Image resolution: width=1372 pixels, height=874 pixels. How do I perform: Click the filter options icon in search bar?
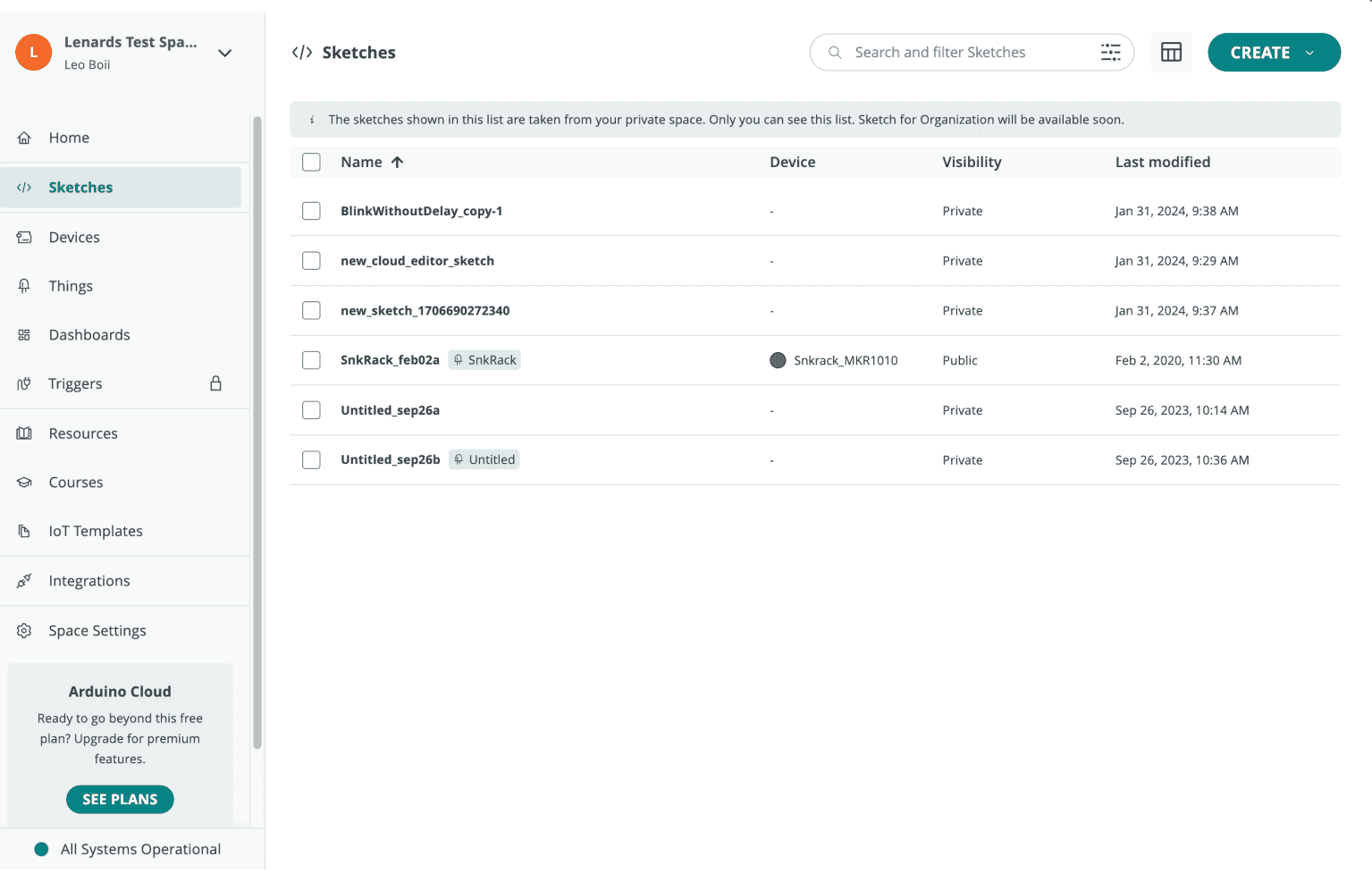(x=1110, y=53)
